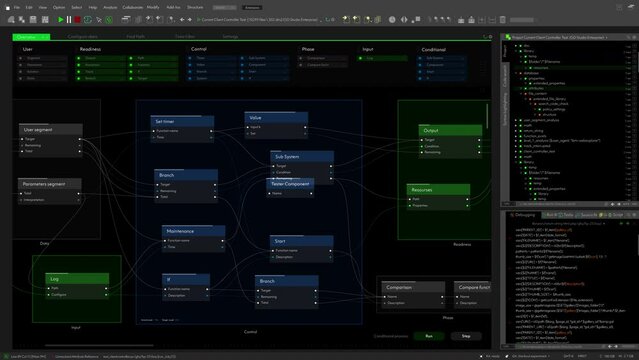Click the green circular refresh icon beside Stop
The width and height of the screenshot is (639, 360).
coord(88,19)
